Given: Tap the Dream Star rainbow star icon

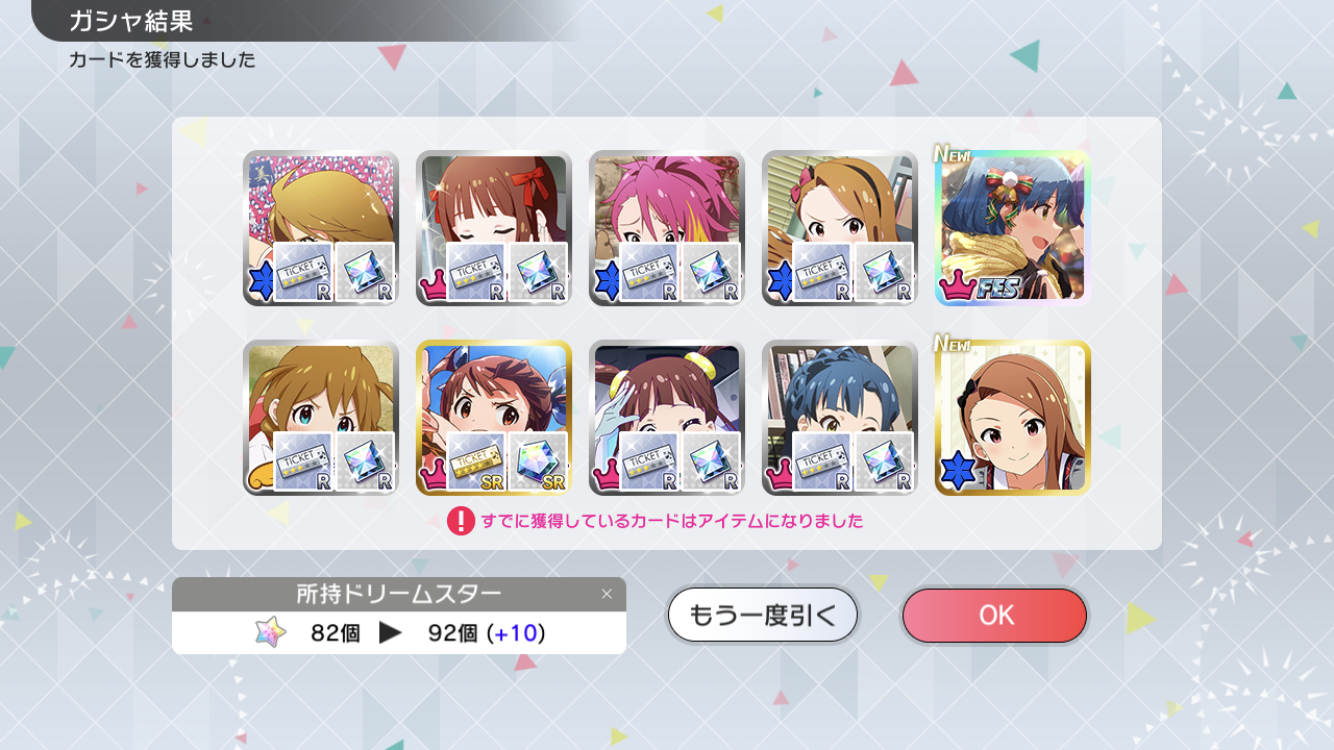Looking at the screenshot, I should pyautogui.click(x=270, y=632).
